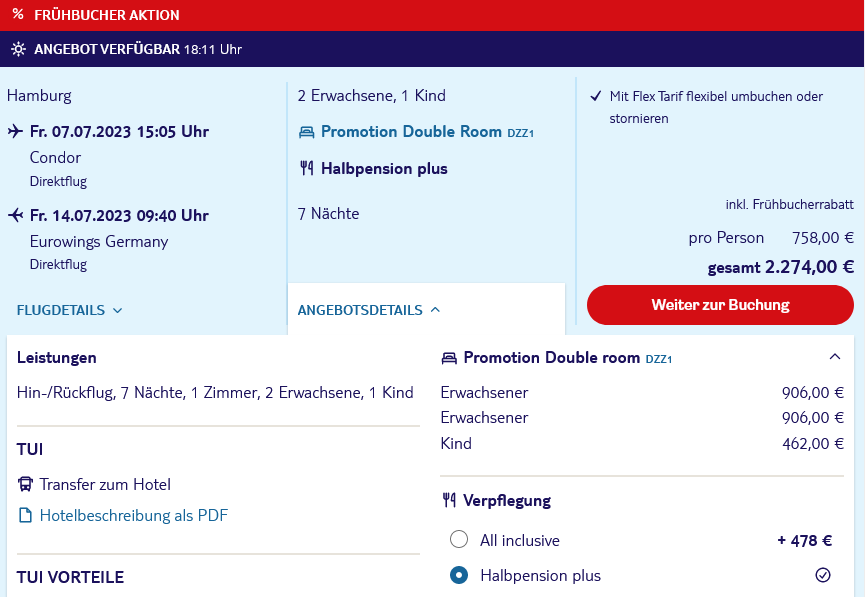Click the PDF document icon

pyautogui.click(x=25, y=515)
